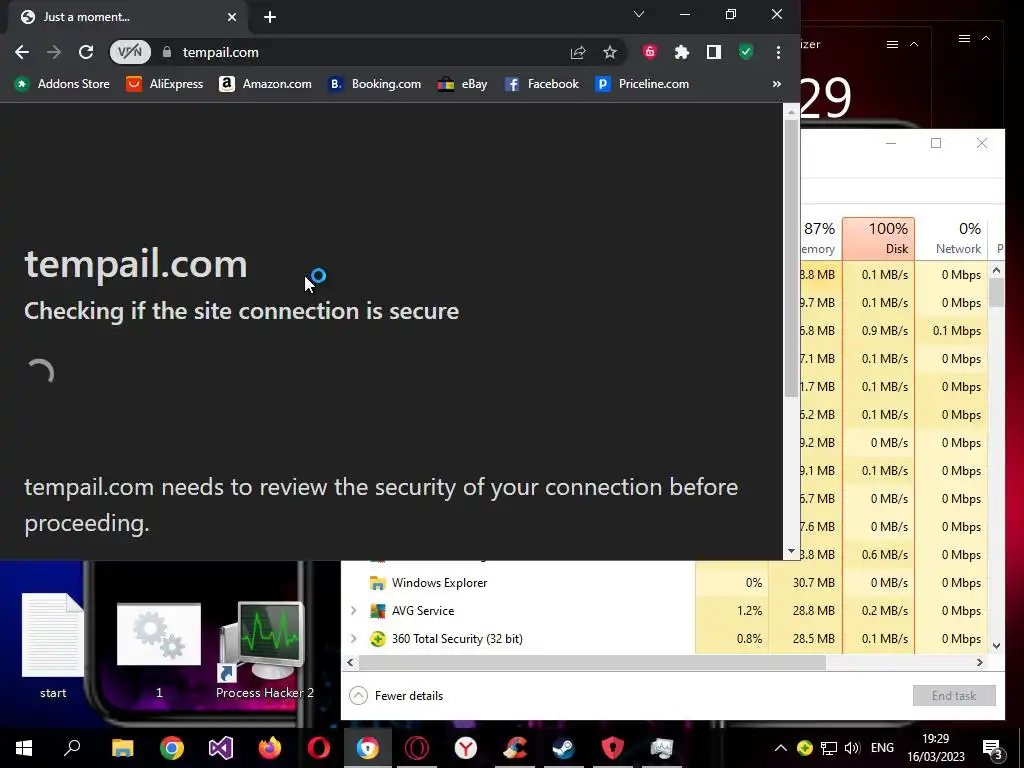Open the Opera GX taskbar icon
The height and width of the screenshot is (768, 1024).
pos(417,748)
